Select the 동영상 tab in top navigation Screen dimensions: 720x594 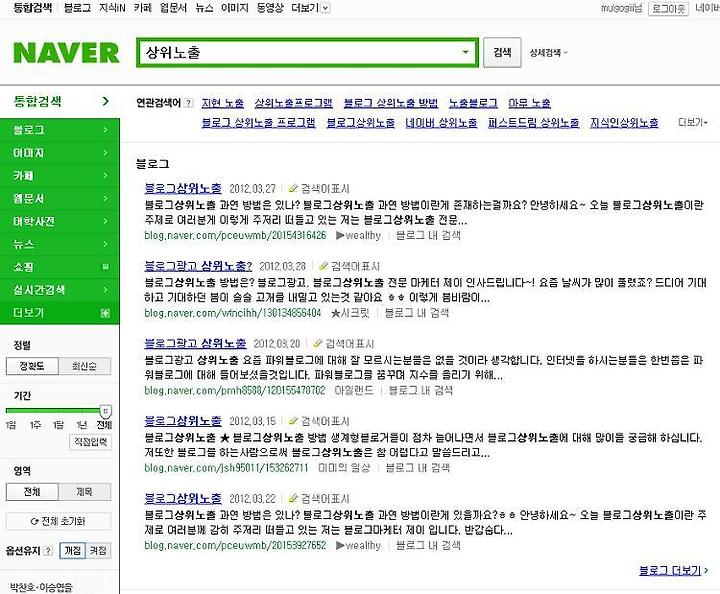270,8
